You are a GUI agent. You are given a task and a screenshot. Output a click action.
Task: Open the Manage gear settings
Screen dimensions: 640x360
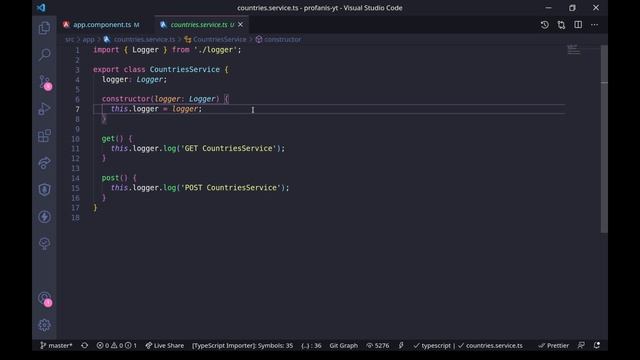click(x=44, y=325)
